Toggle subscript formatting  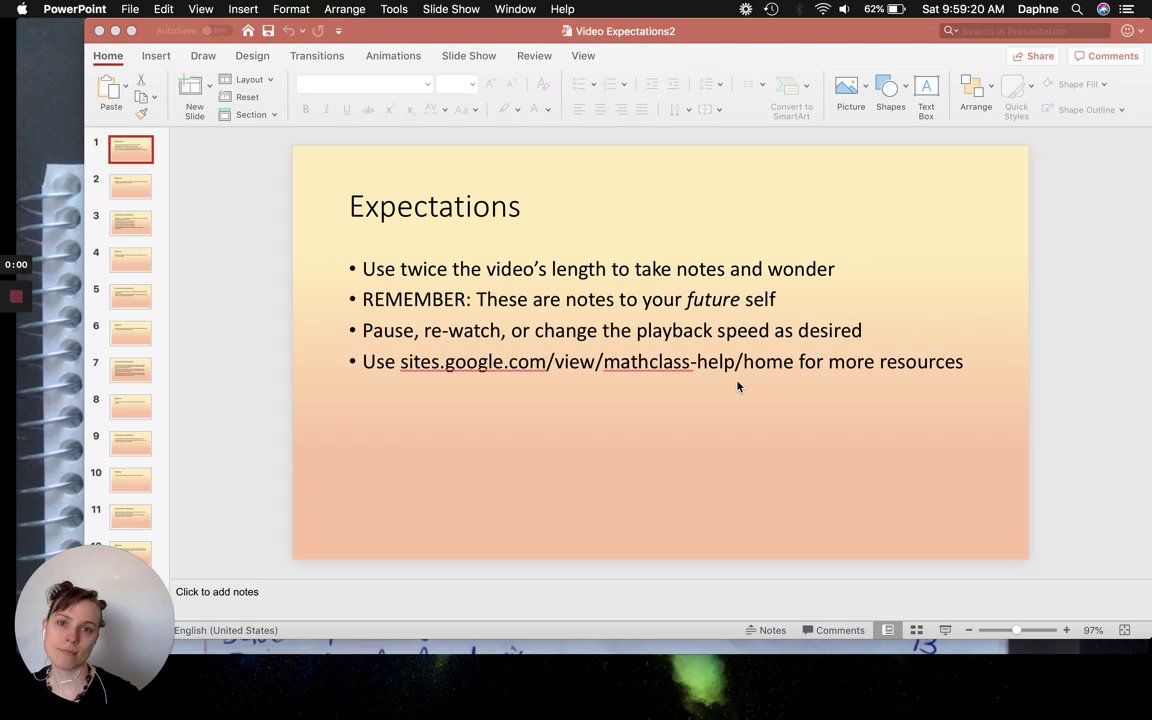click(411, 109)
